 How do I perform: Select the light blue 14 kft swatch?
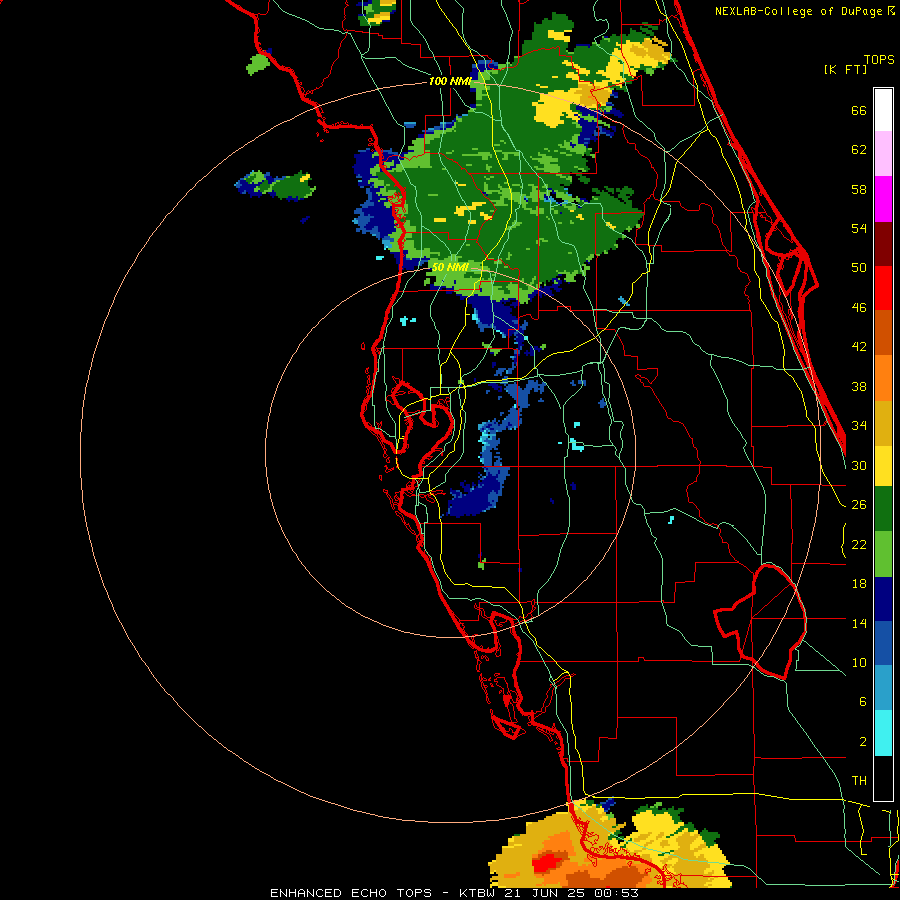tap(883, 688)
